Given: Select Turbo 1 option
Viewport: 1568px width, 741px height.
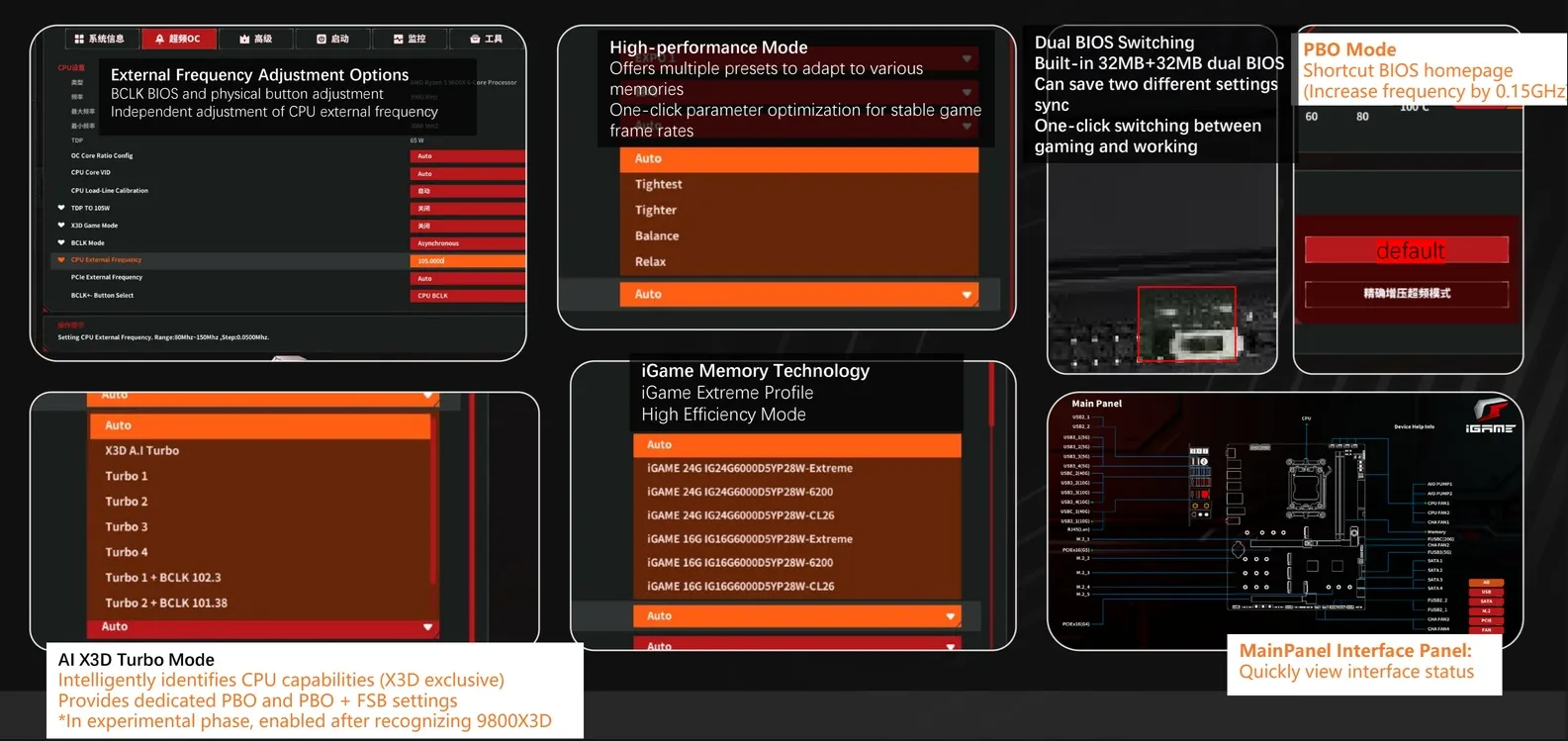Looking at the screenshot, I should point(261,476).
